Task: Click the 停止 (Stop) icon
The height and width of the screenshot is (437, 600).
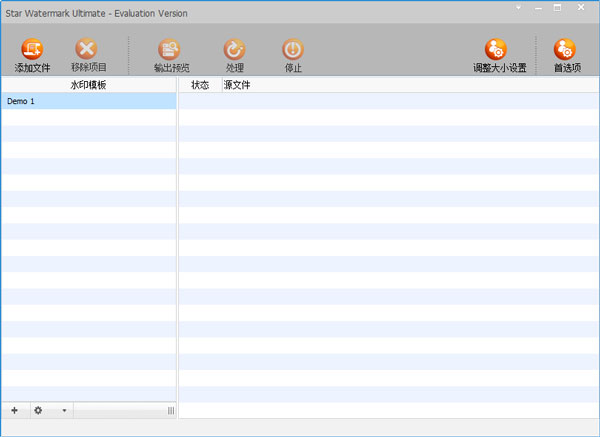Action: click(x=293, y=49)
